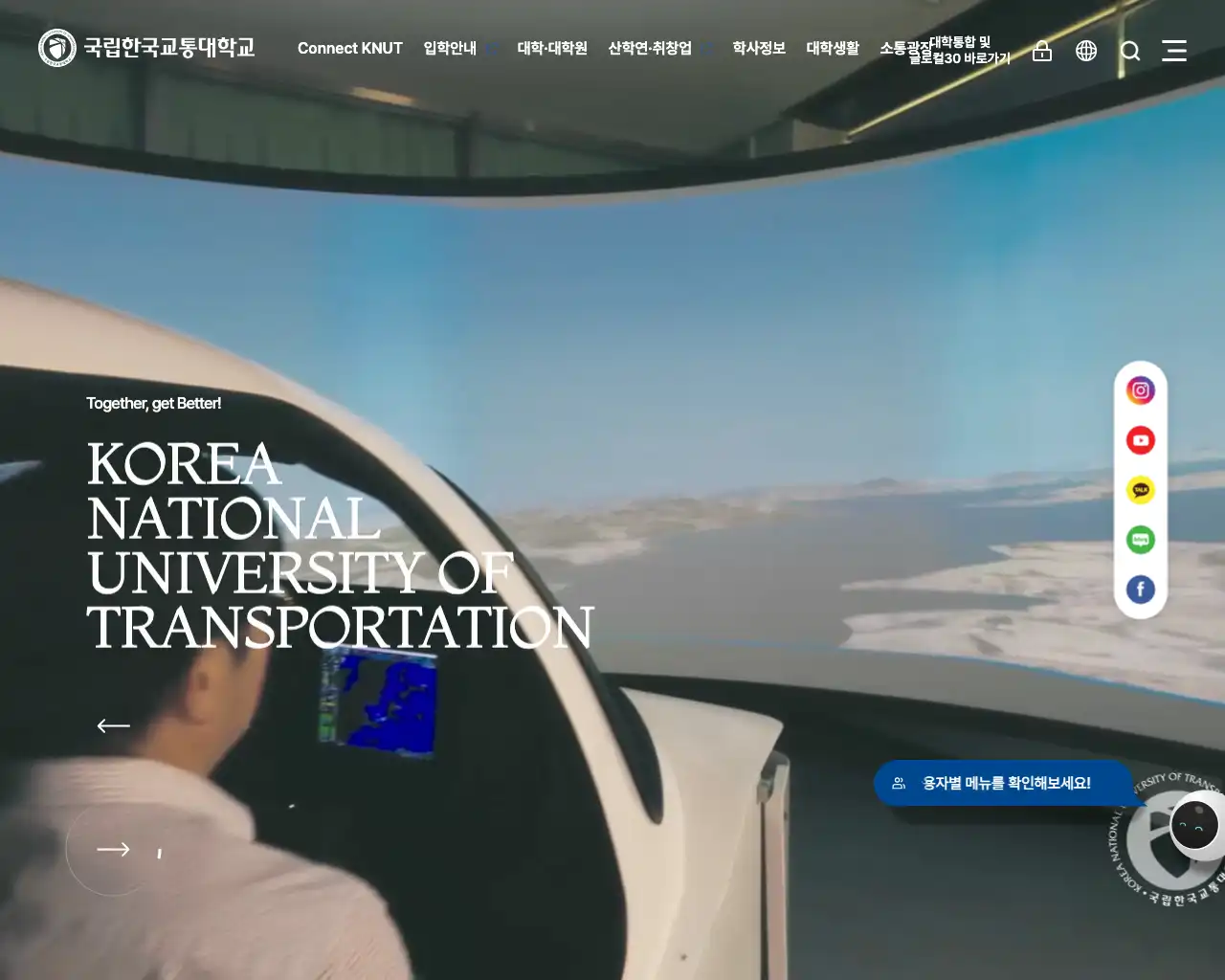Image resolution: width=1225 pixels, height=980 pixels.
Task: Click the globe language icon
Action: (x=1086, y=51)
